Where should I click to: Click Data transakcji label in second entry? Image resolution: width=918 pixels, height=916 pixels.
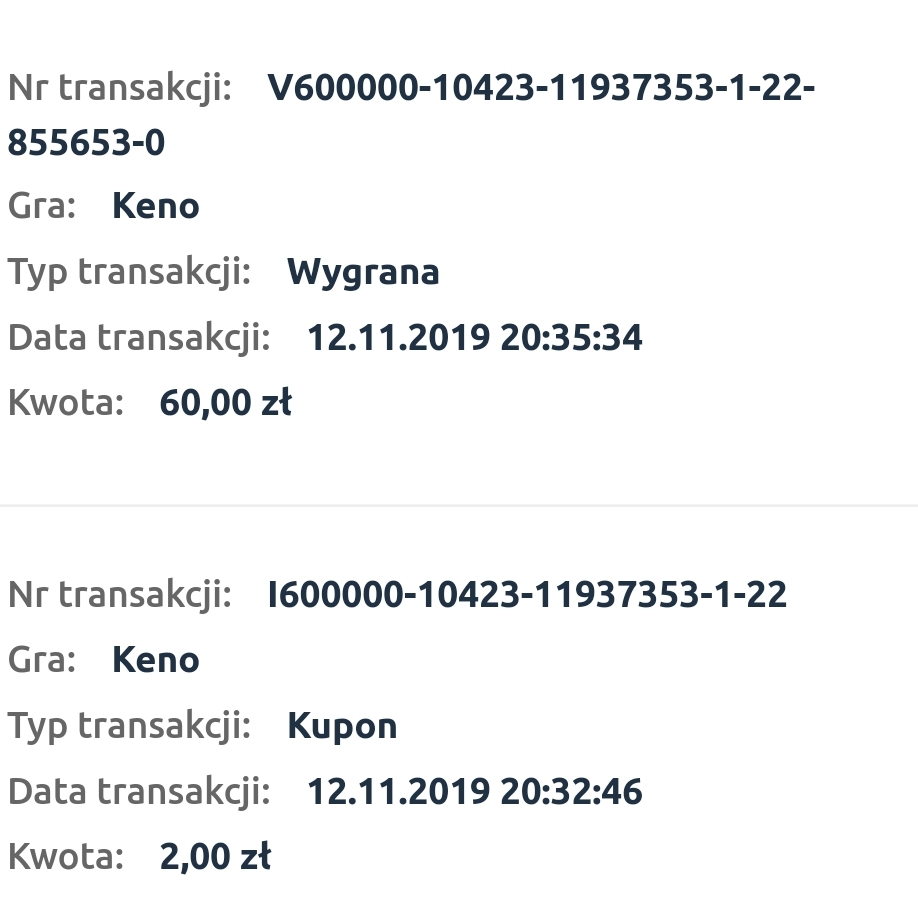coord(139,792)
